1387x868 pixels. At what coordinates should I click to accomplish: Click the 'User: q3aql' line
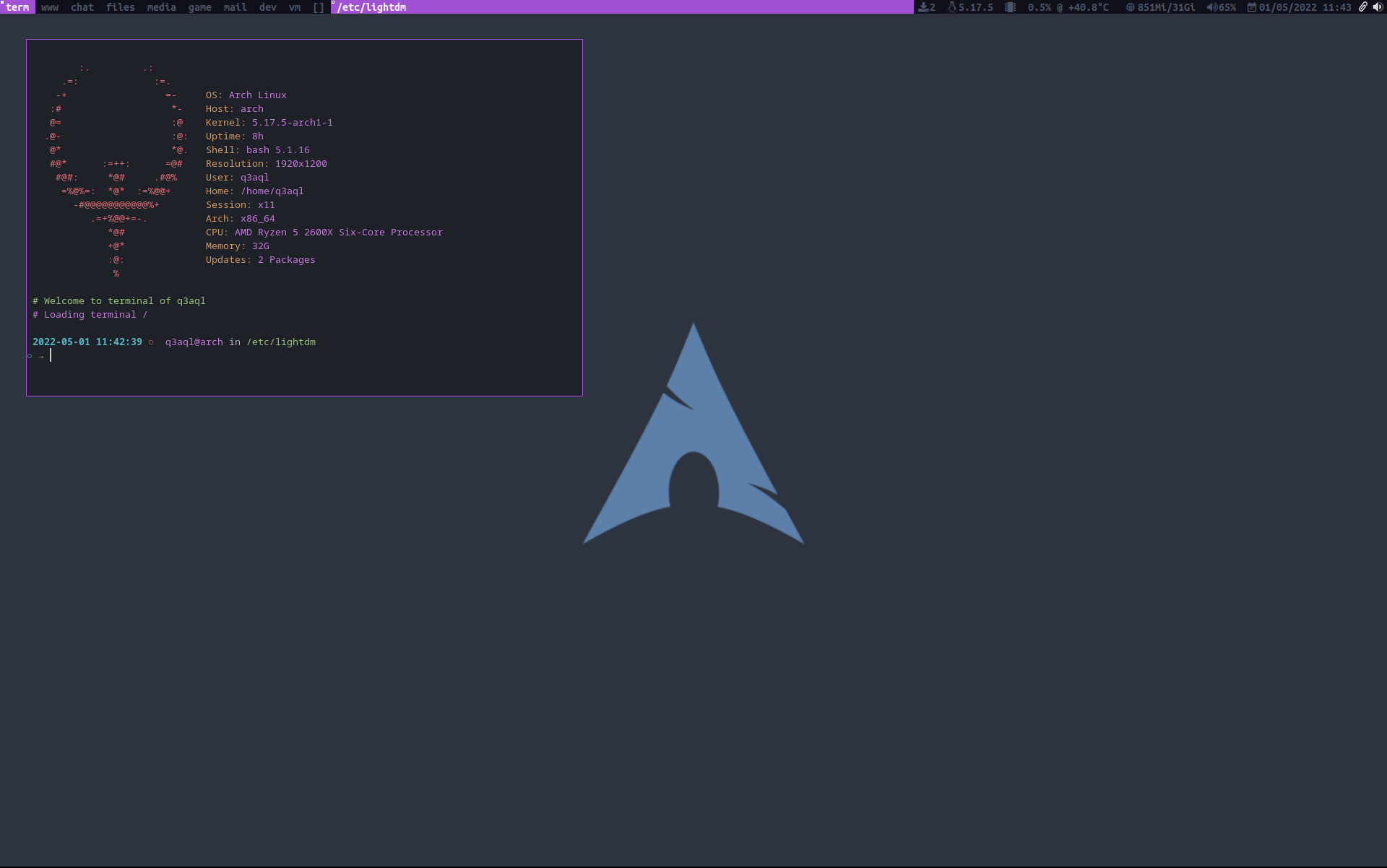click(238, 177)
